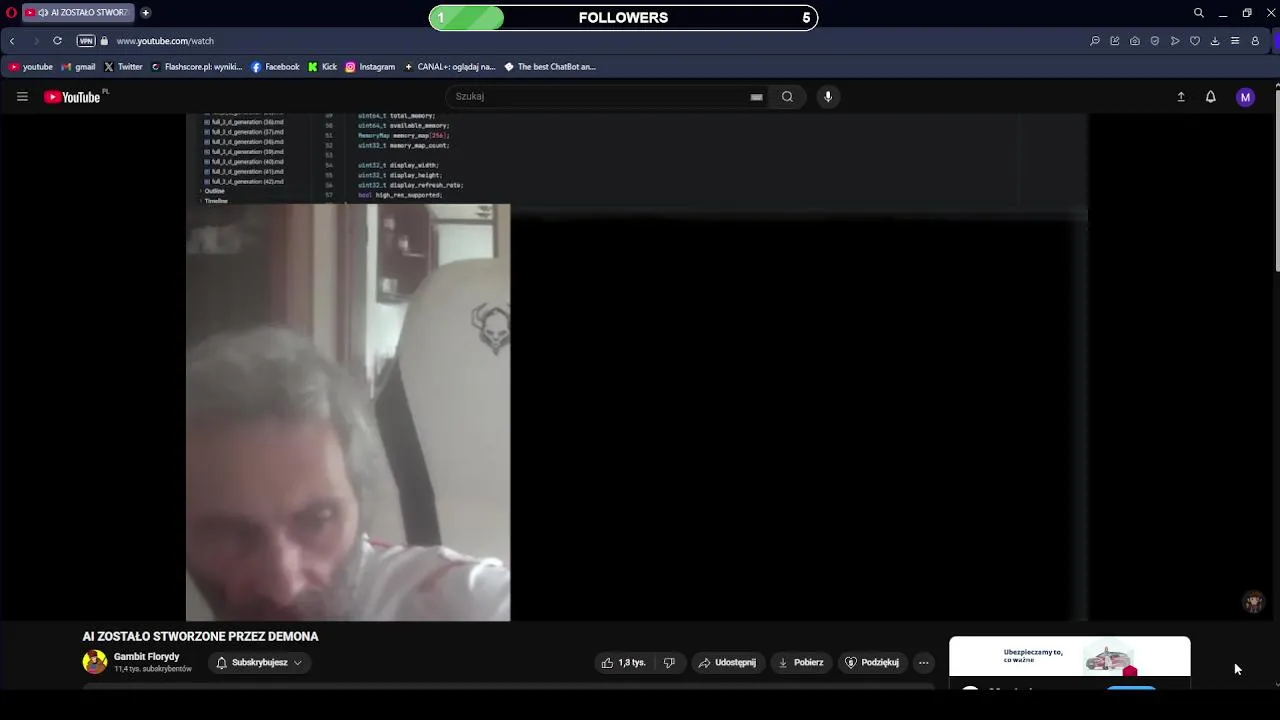Open the browser profile account icon
This screenshot has height=720, width=1280.
(1255, 41)
